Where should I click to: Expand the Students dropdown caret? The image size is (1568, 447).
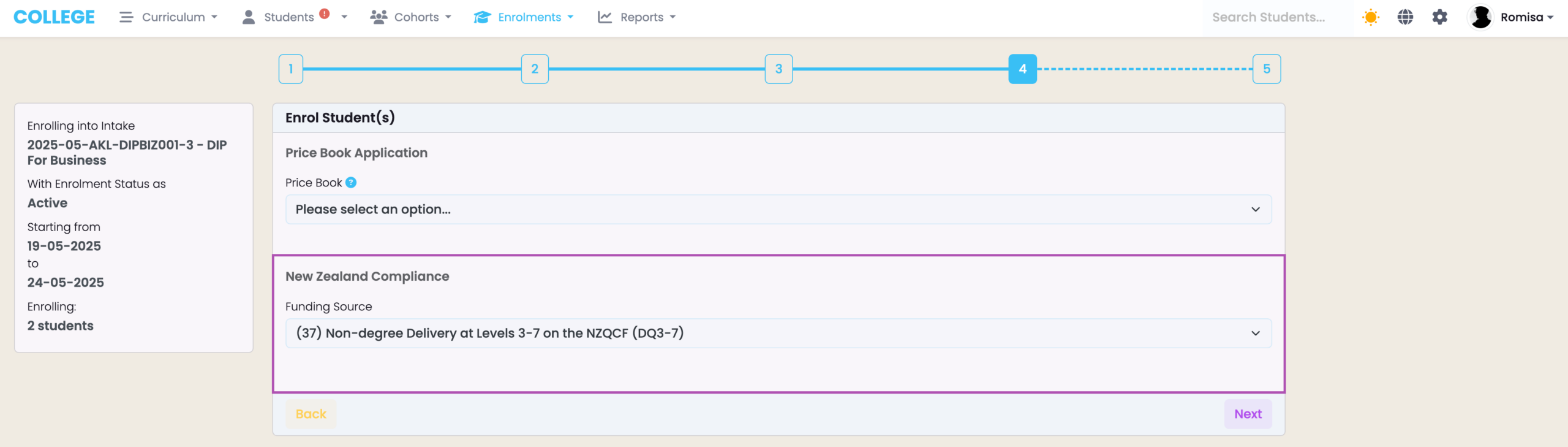344,17
